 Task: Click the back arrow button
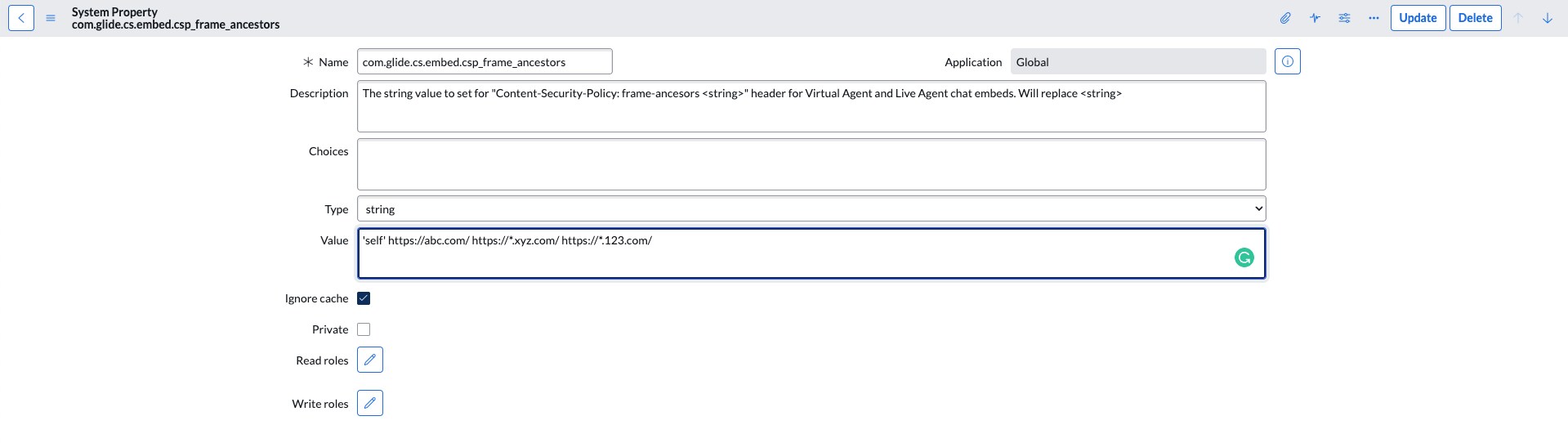tap(21, 18)
